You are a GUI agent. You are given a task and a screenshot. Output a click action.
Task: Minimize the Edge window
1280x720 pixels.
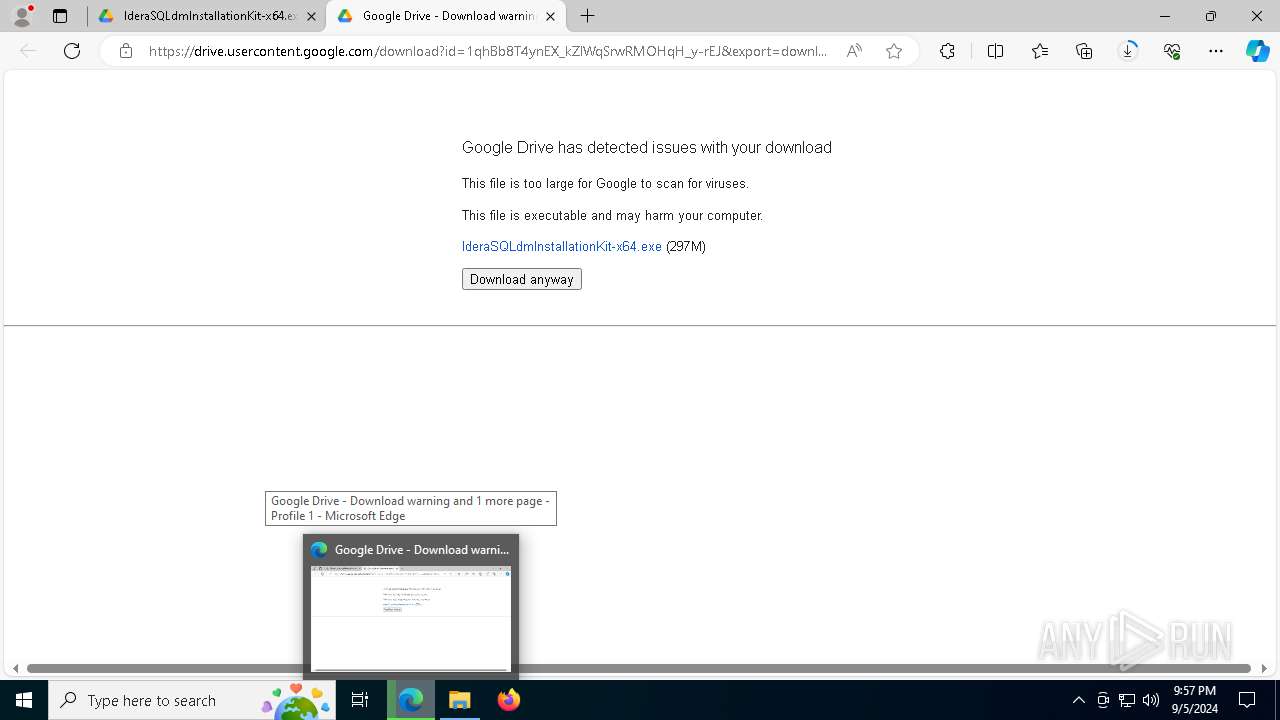coord(1165,16)
